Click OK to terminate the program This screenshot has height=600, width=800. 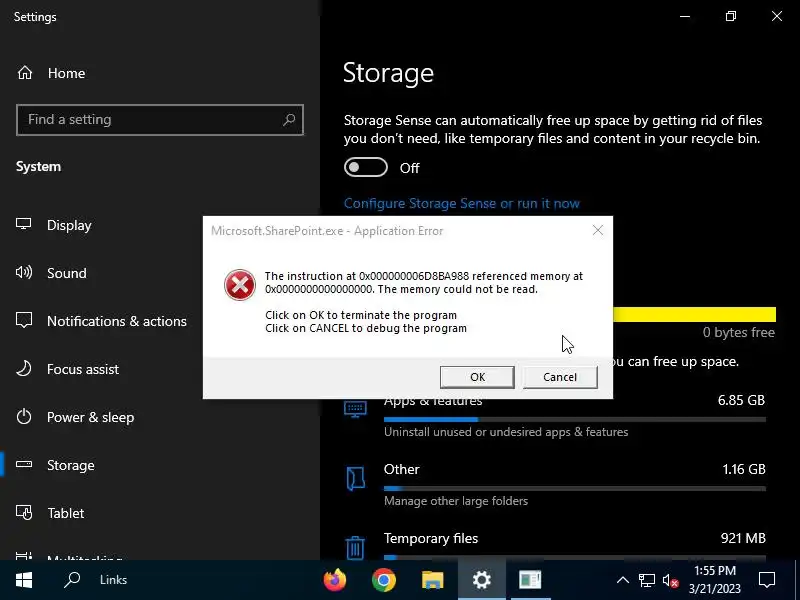point(477,377)
